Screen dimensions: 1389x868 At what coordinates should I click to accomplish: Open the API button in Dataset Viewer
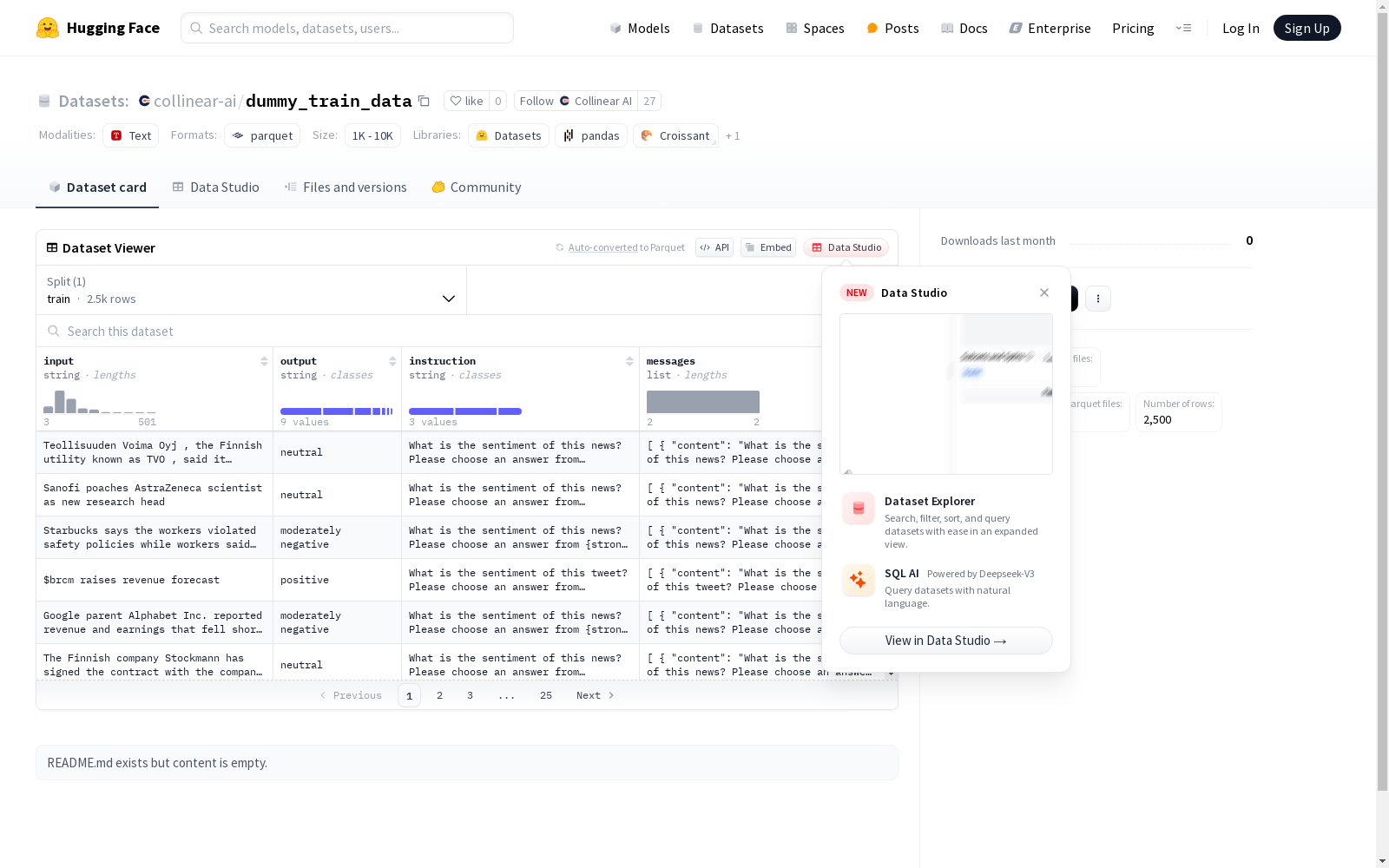(x=714, y=247)
